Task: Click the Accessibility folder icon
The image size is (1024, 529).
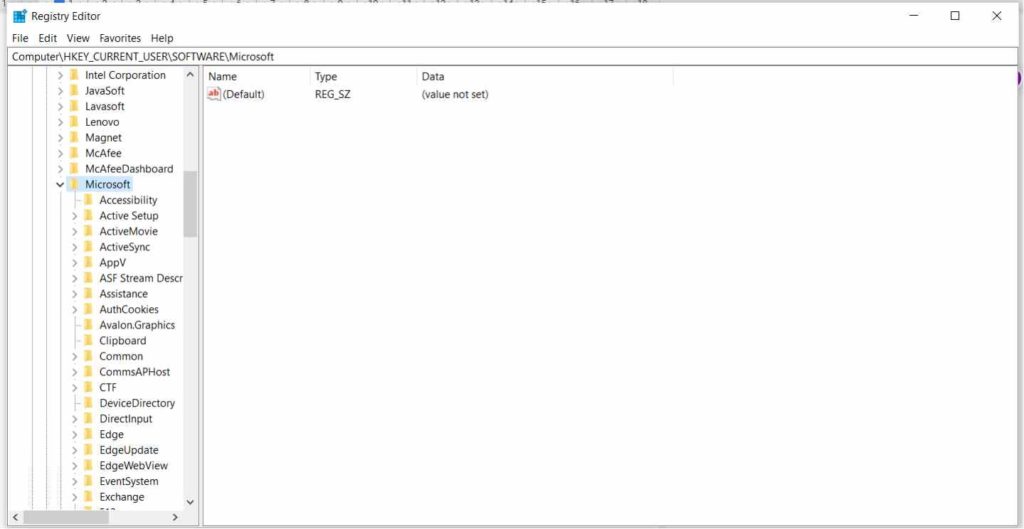Action: [x=88, y=200]
